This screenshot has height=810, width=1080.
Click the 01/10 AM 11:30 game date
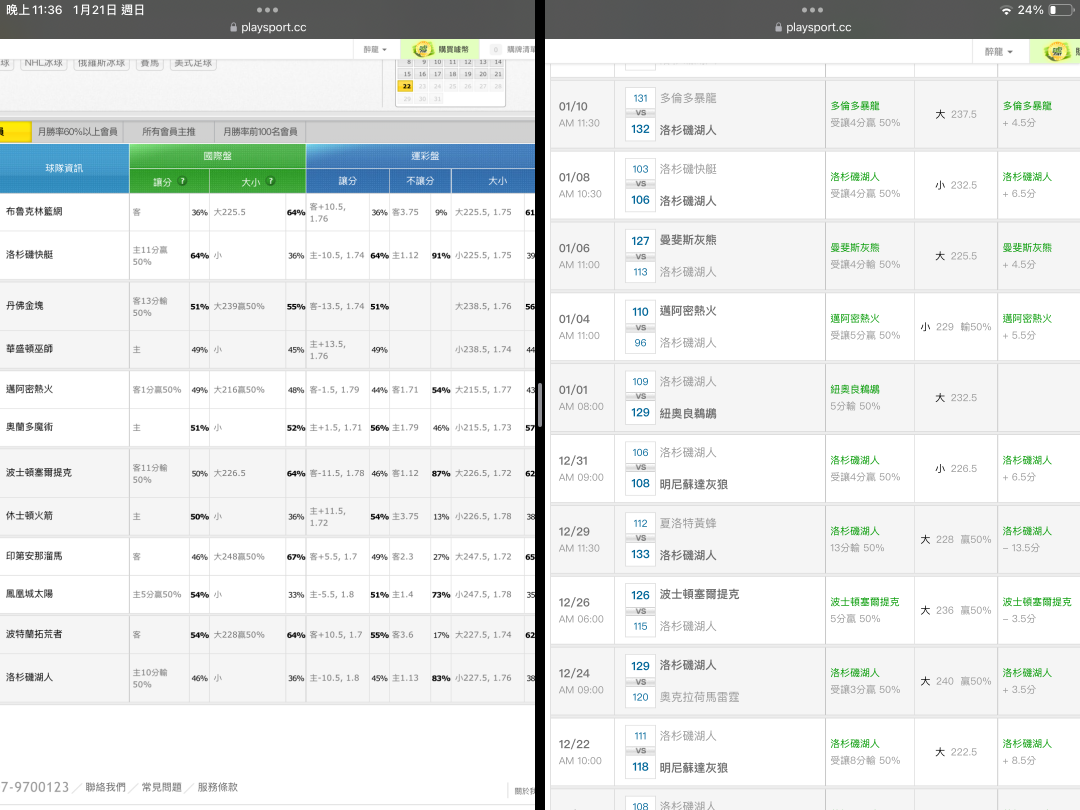(579, 114)
